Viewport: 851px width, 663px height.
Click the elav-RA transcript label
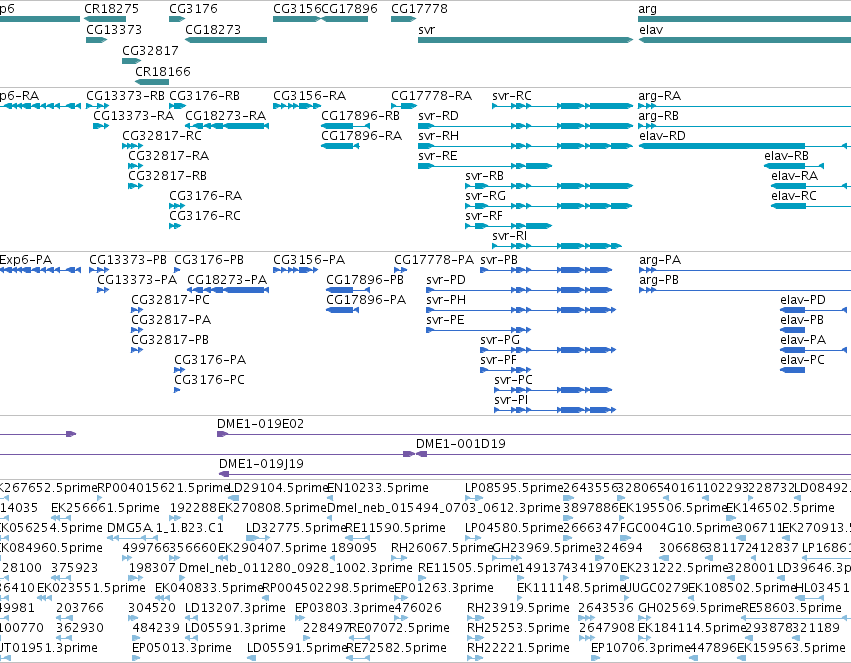[795, 176]
